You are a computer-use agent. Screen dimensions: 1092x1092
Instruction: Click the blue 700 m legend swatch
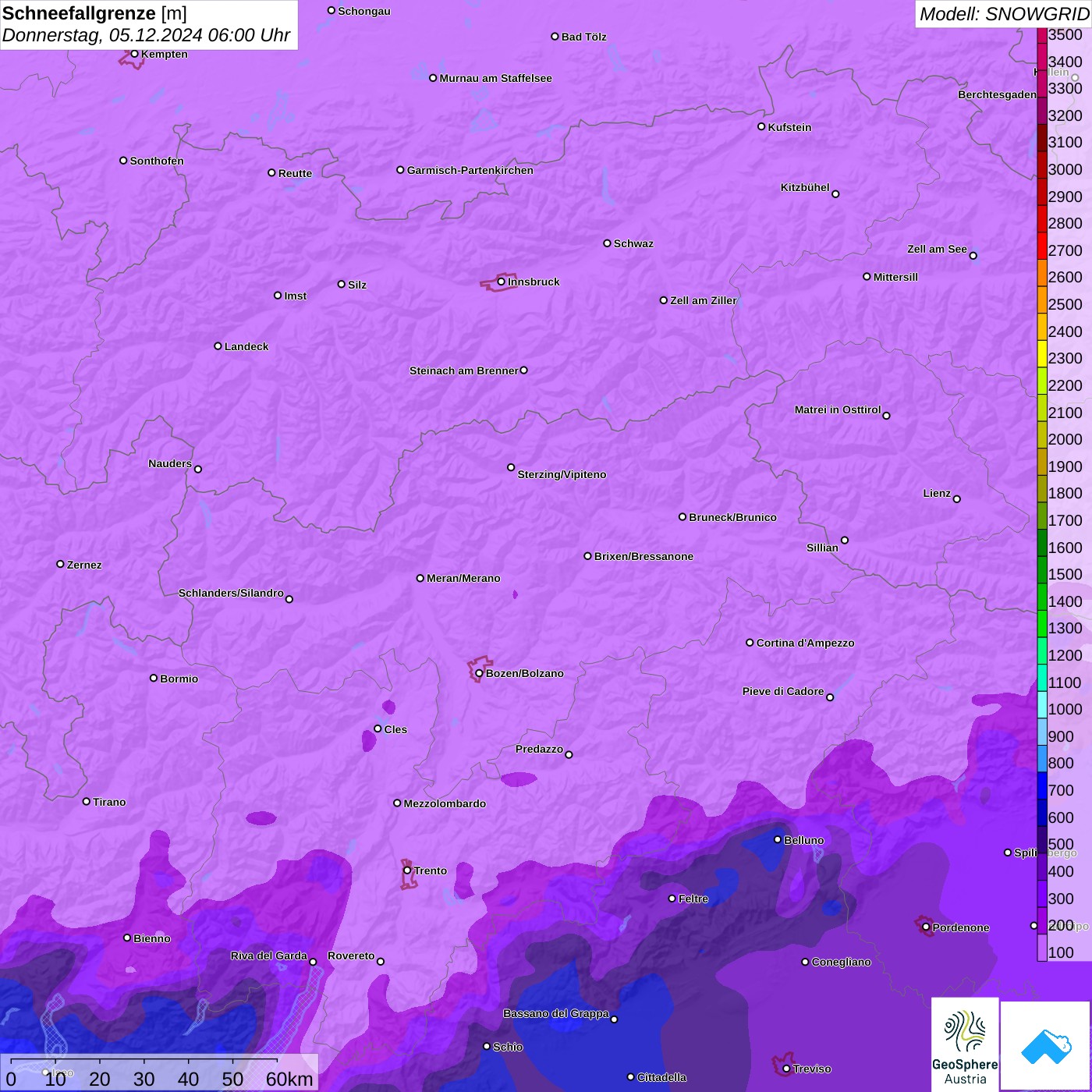tap(1042, 785)
